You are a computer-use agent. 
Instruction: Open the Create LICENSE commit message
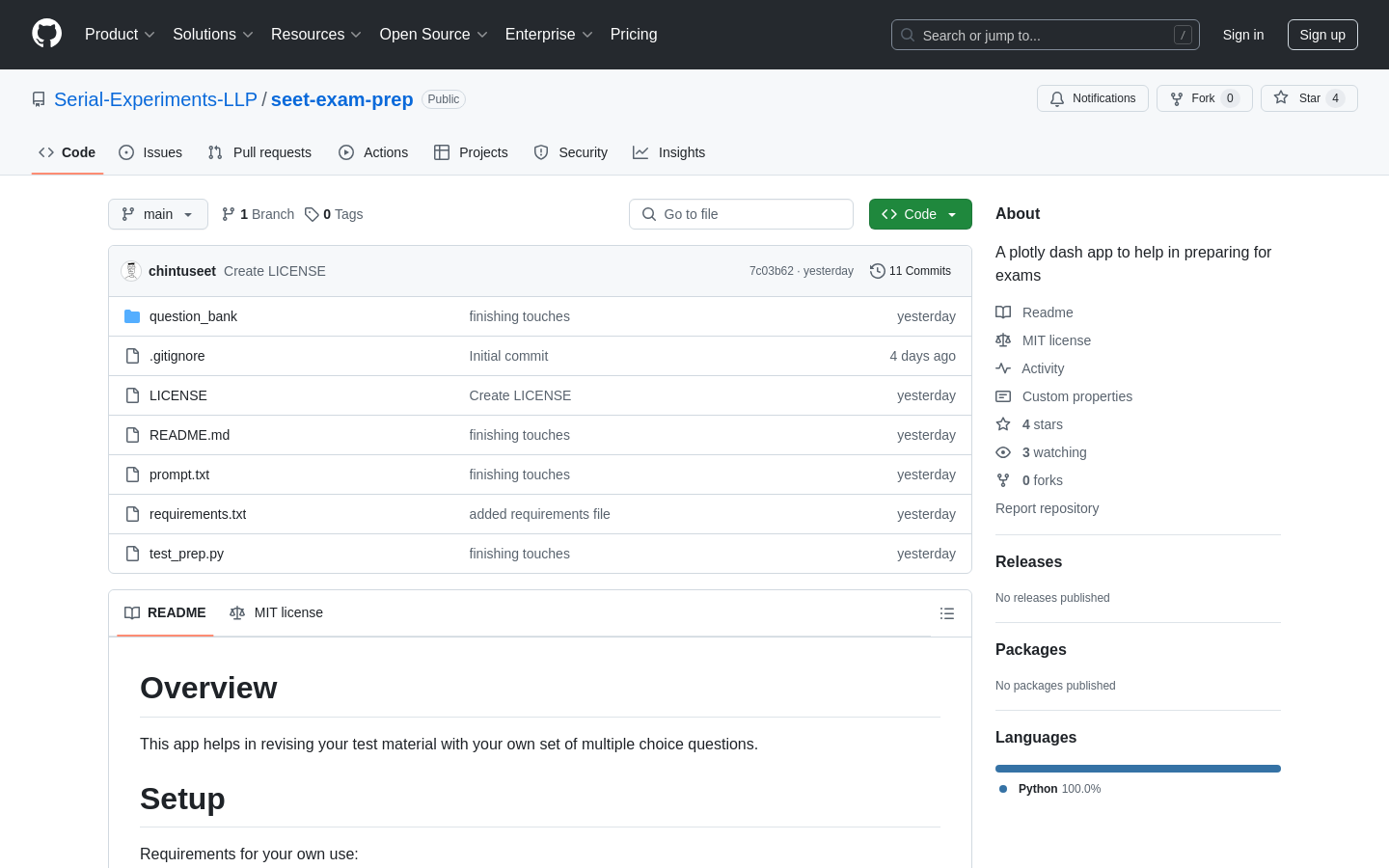point(275,271)
